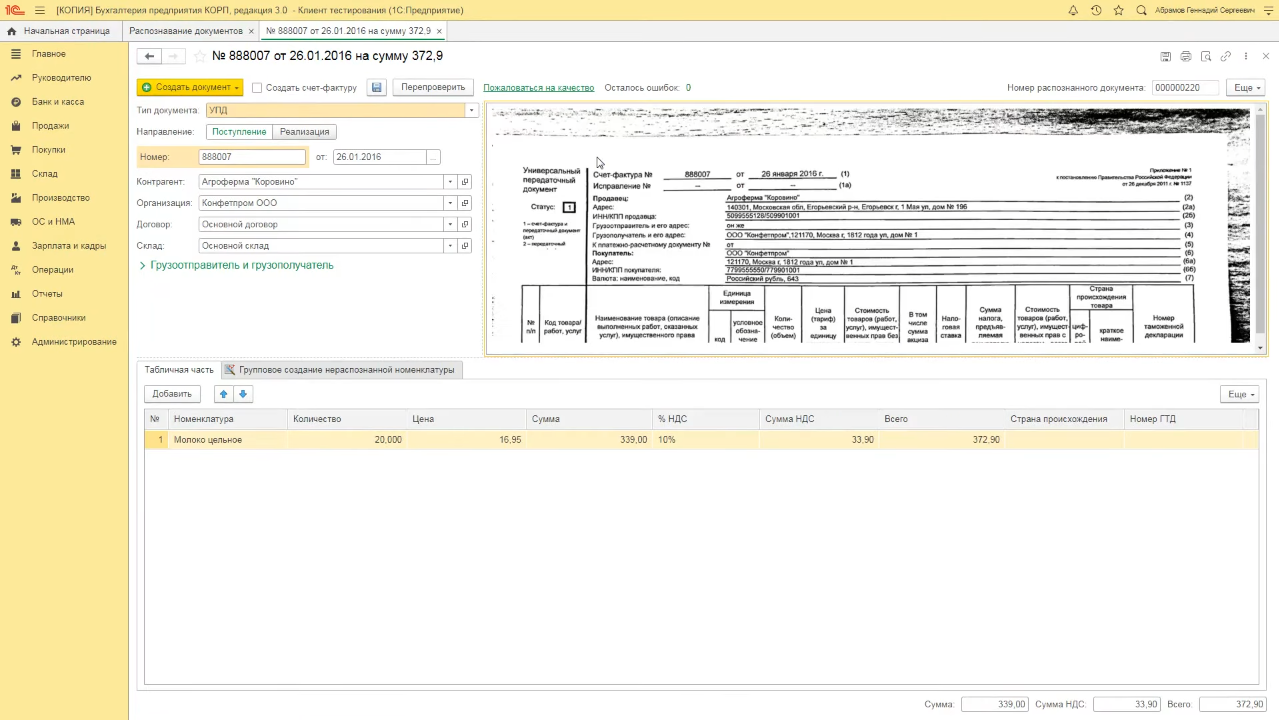Open Контрагент record with open-form icon
This screenshot has width=1279, height=720.
point(465,182)
